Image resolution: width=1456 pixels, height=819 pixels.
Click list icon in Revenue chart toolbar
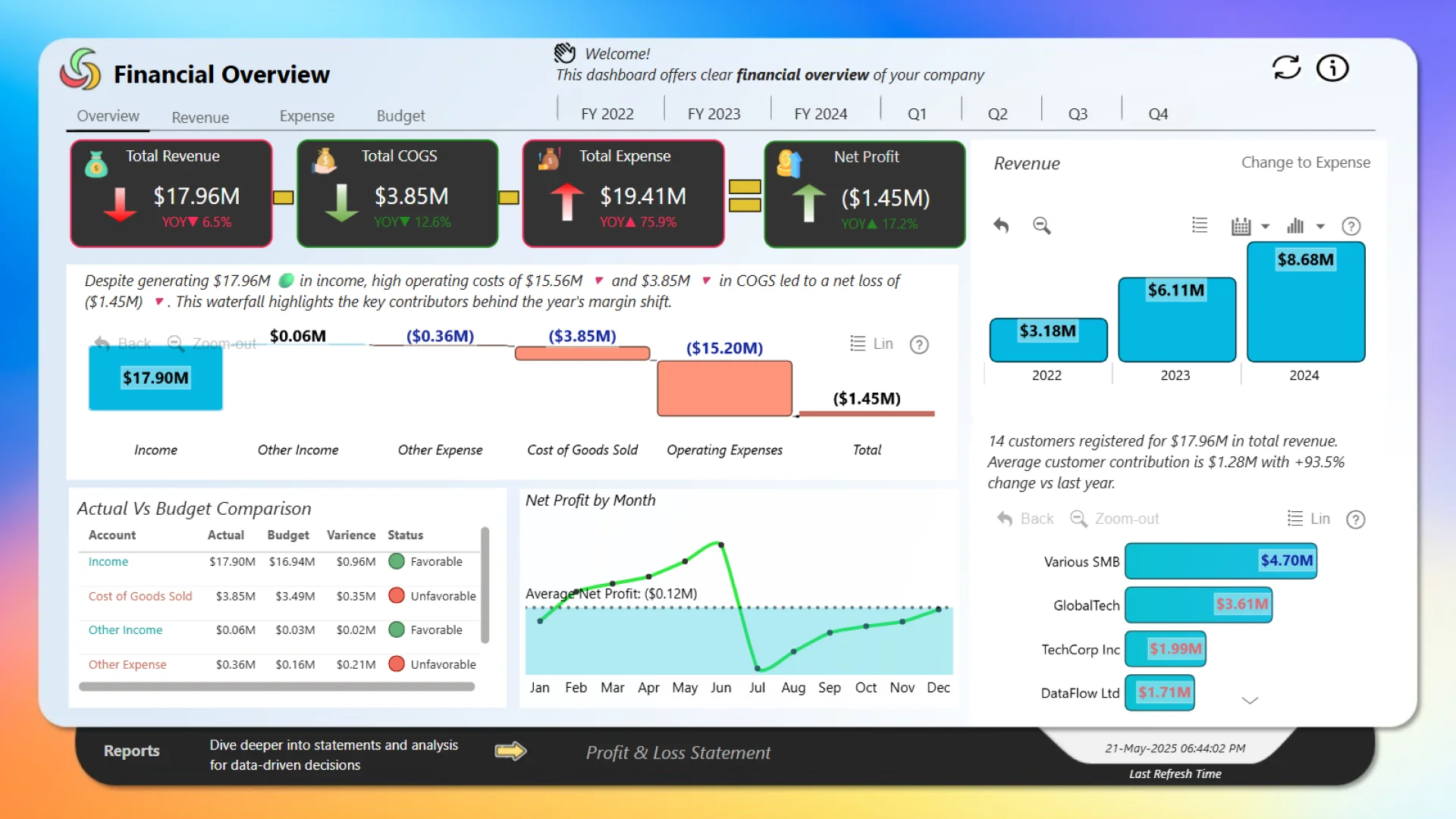point(1199,225)
